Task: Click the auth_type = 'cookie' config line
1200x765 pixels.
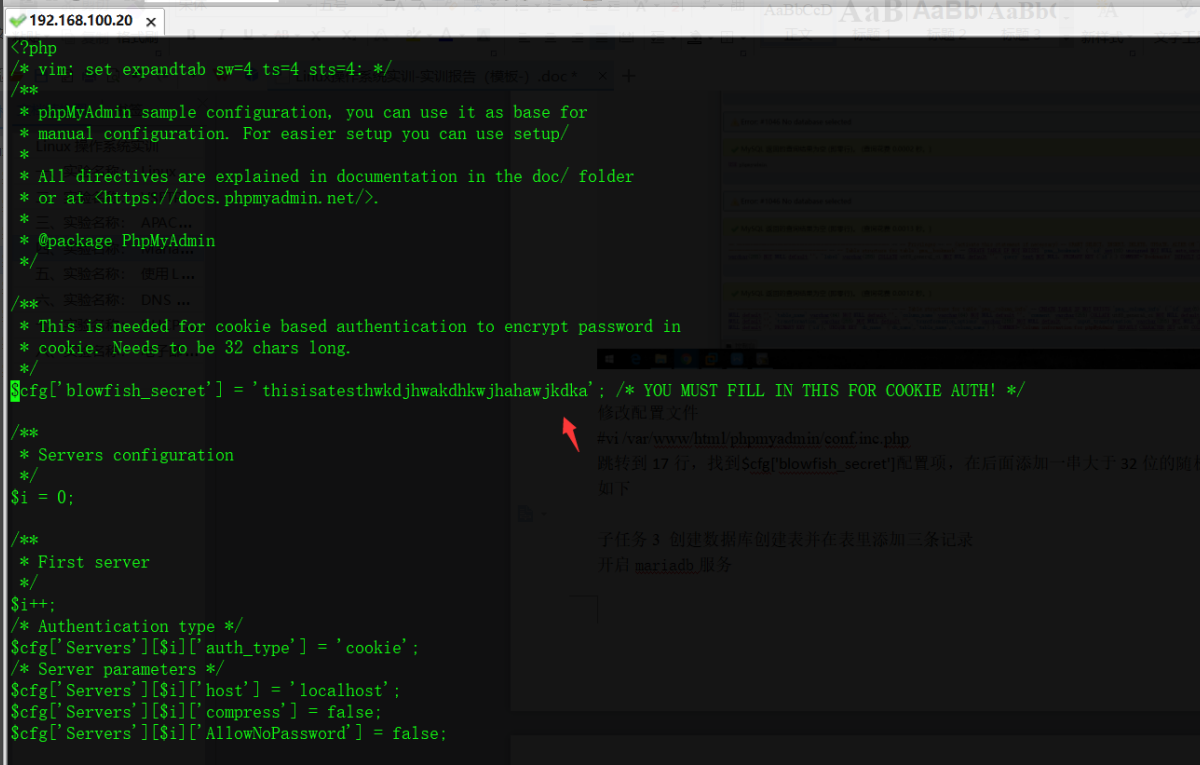Action: click(215, 648)
